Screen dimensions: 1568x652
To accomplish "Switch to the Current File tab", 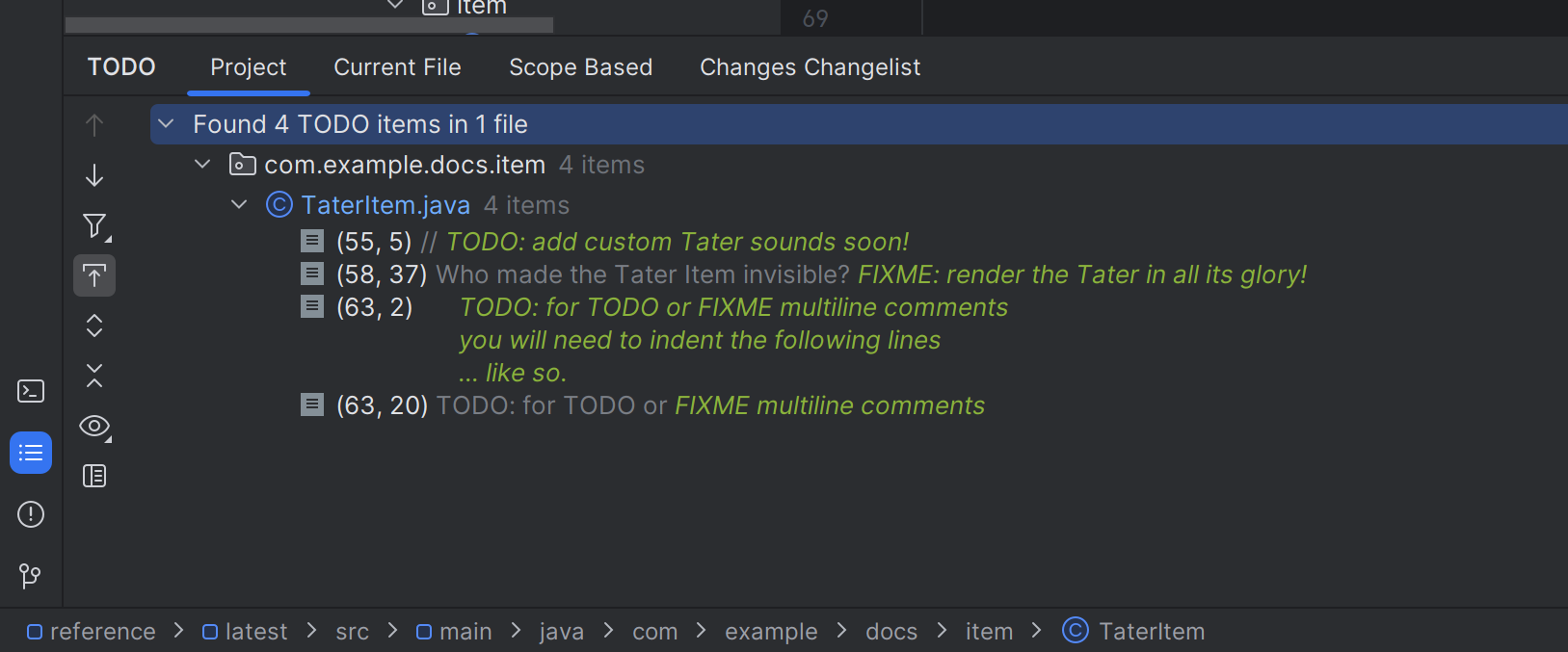I will tap(397, 66).
